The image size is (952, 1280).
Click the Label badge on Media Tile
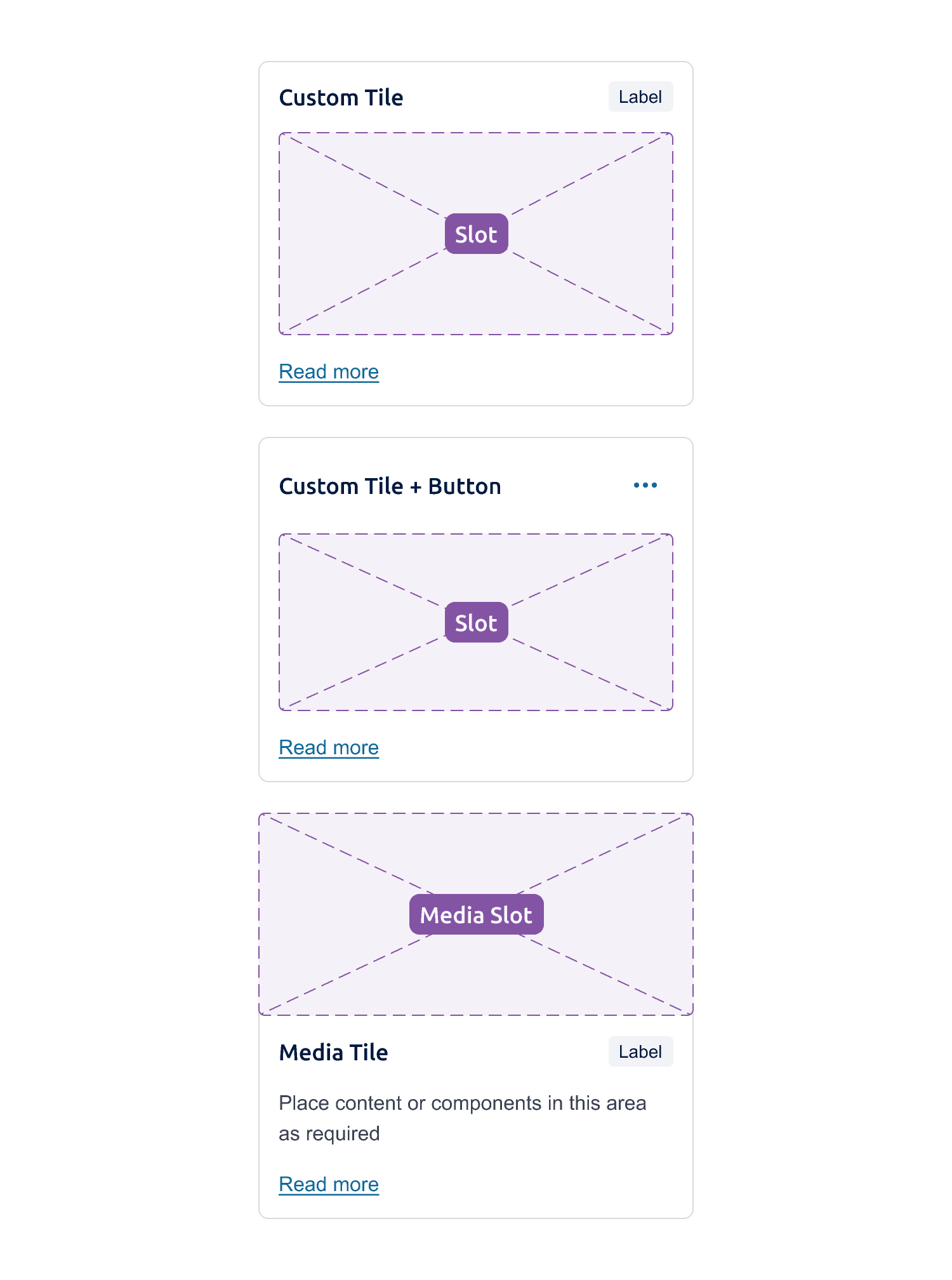click(640, 1051)
